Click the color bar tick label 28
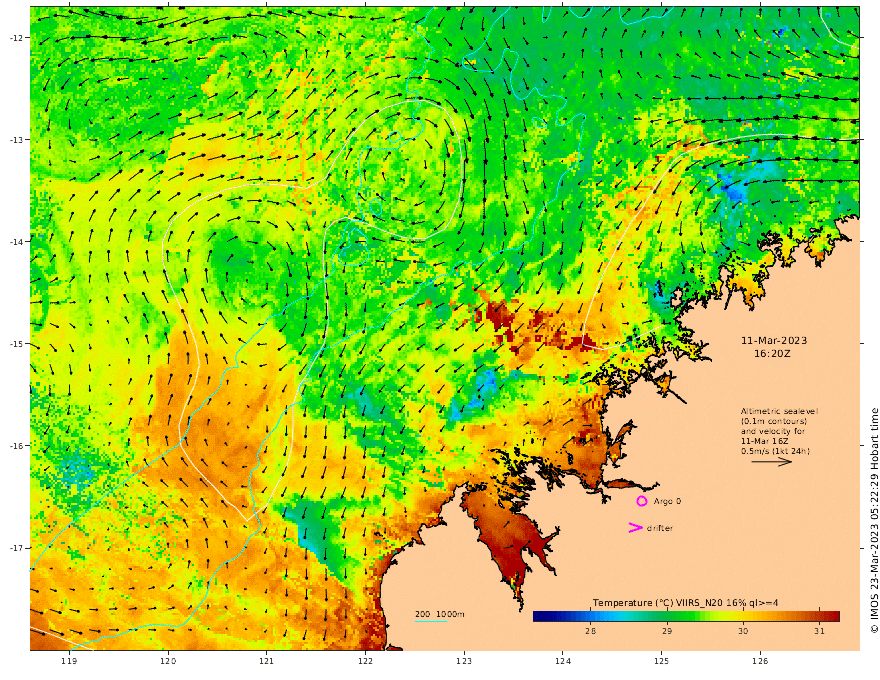 (x=590, y=631)
